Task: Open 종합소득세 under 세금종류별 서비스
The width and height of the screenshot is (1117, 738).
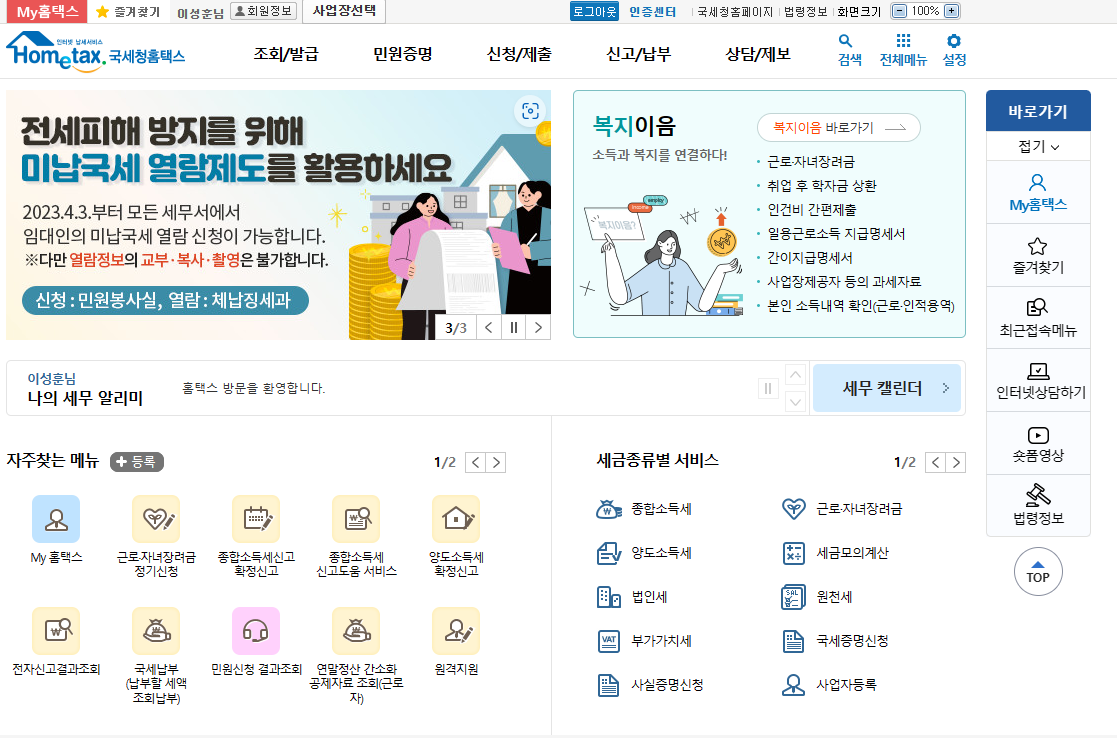Action: pos(644,509)
